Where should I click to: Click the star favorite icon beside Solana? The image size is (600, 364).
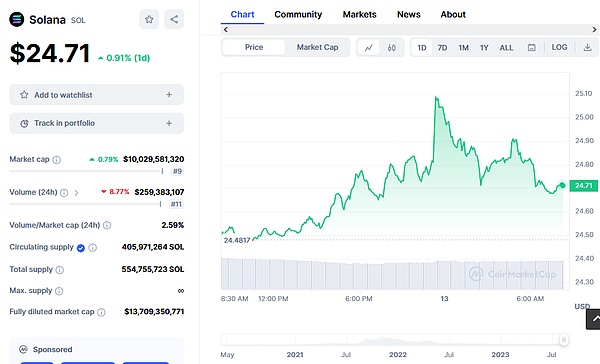point(149,19)
